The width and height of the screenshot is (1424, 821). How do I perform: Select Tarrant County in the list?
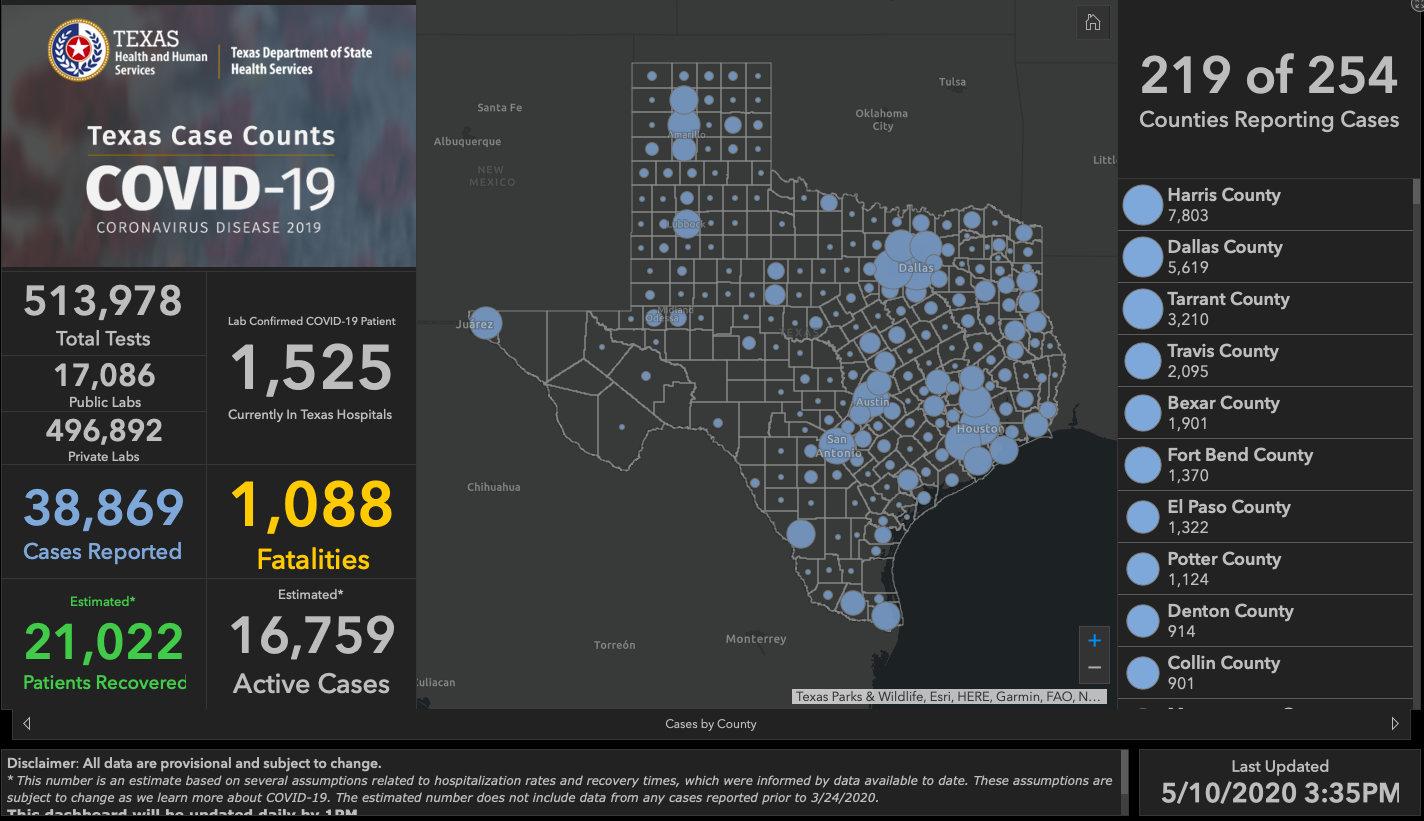pos(1228,308)
